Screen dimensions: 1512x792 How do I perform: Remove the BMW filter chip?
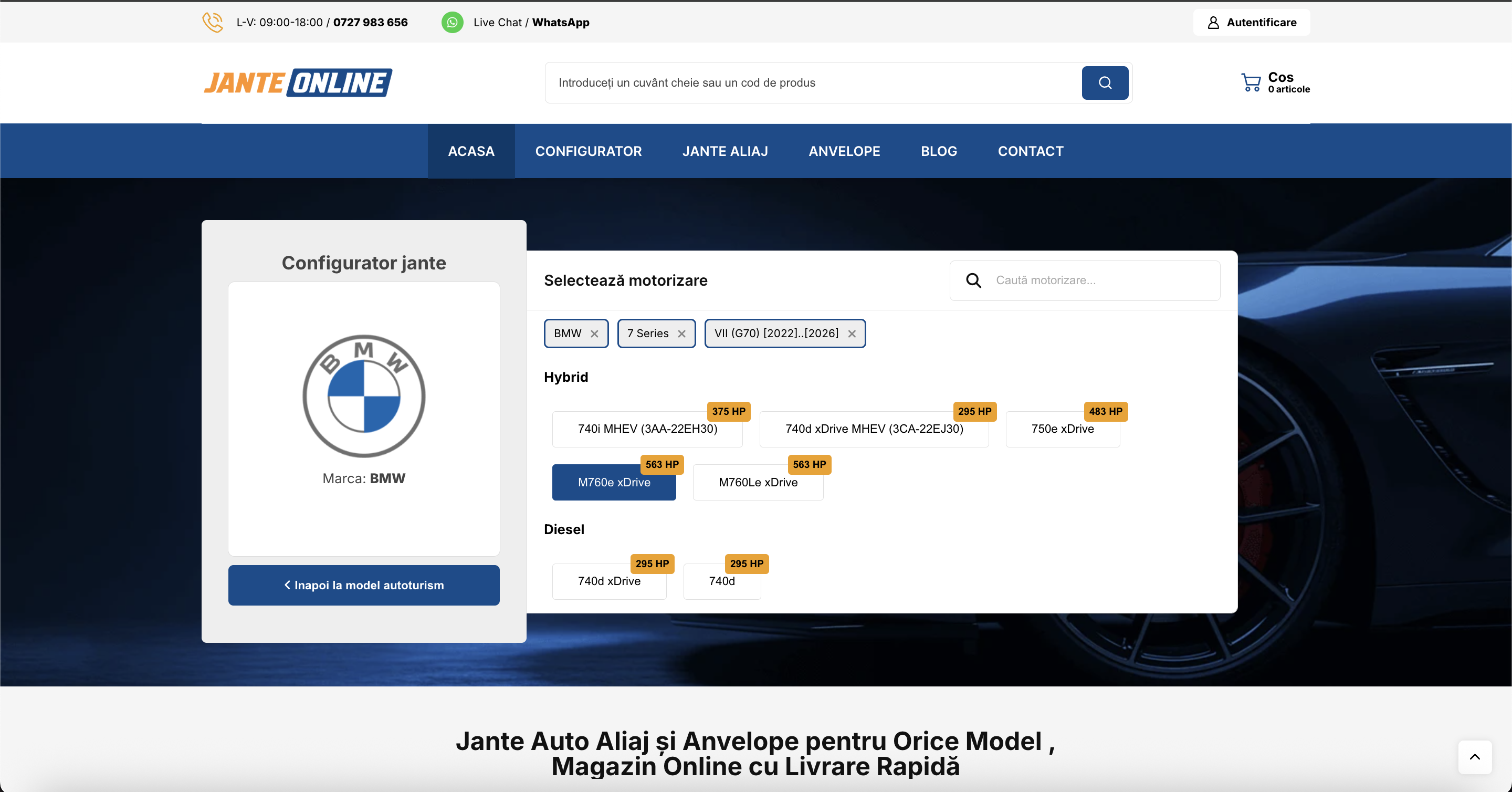tap(594, 334)
